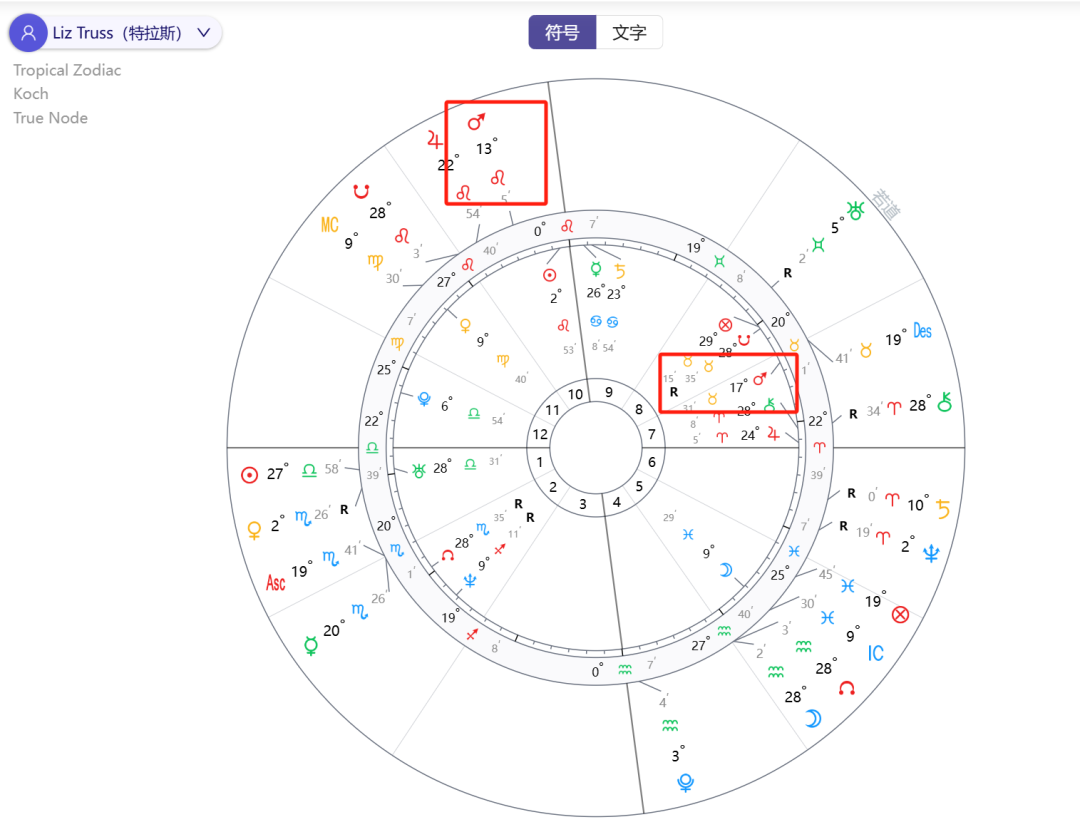Select outer Part of Fortune at 19° Pisces

[900, 614]
